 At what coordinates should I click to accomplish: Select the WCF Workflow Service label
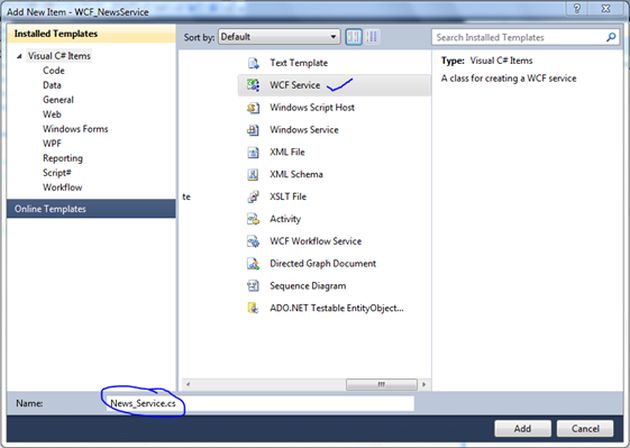[x=316, y=241]
